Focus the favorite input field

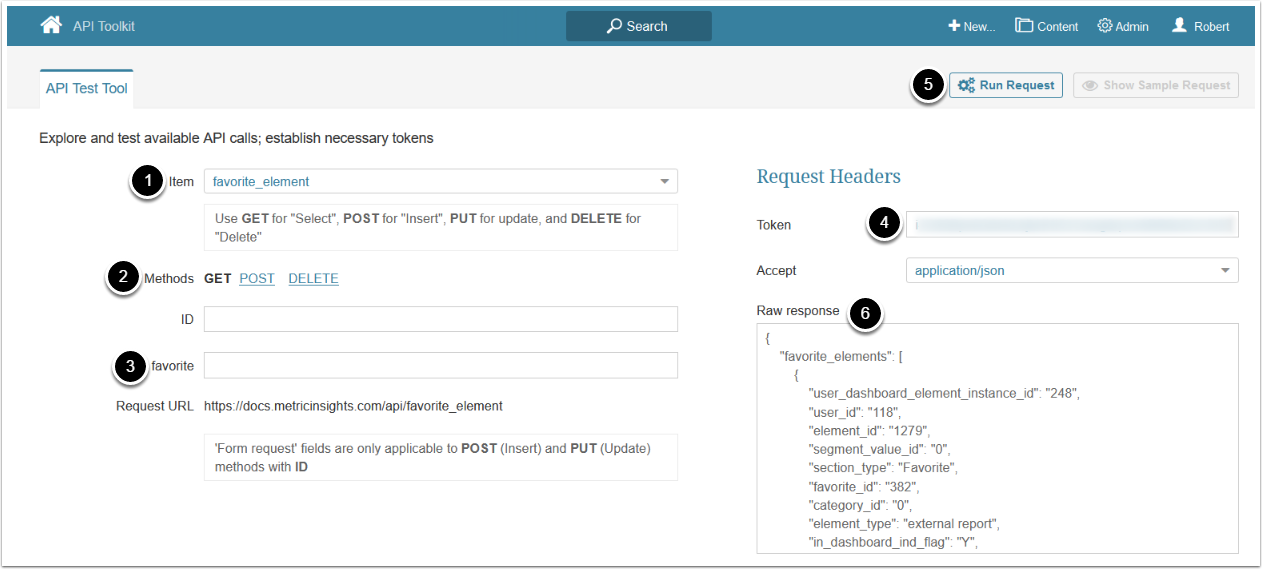tap(440, 366)
